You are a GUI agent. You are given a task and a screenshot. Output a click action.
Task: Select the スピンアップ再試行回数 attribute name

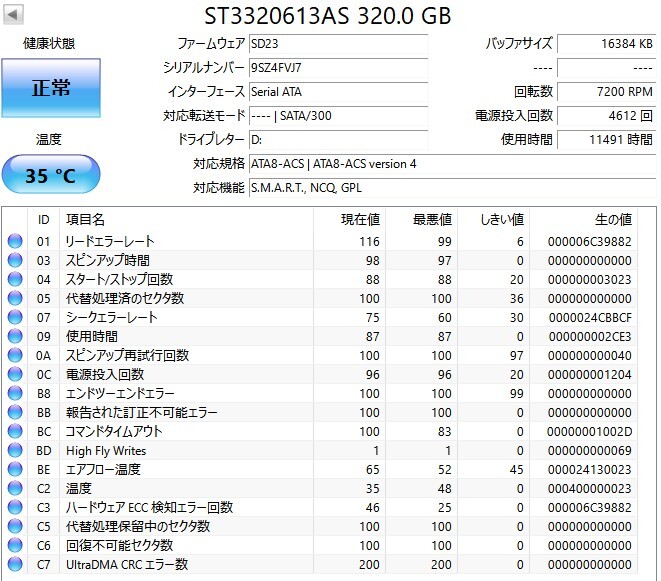[127, 355]
